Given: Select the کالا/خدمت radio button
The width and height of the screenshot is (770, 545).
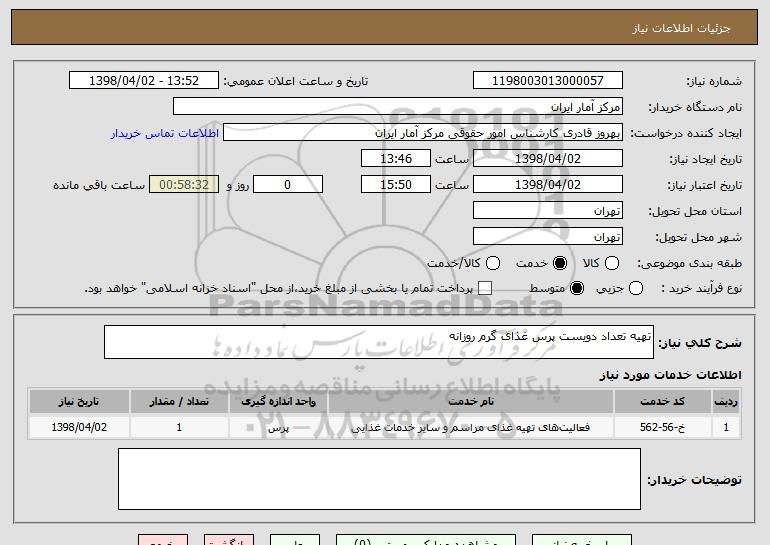Looking at the screenshot, I should (x=493, y=264).
